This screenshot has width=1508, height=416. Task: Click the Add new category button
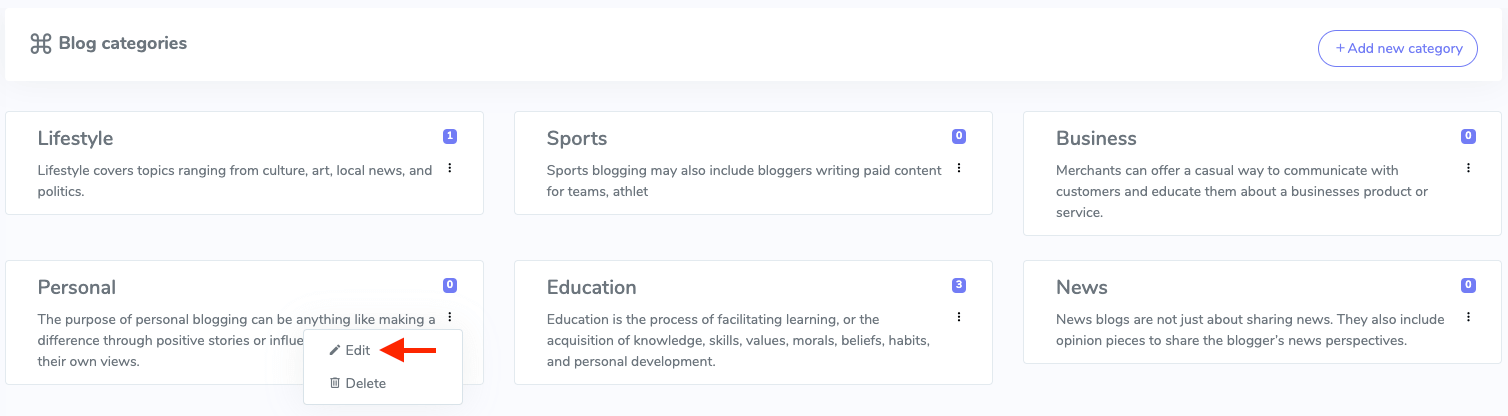pyautogui.click(x=1397, y=48)
